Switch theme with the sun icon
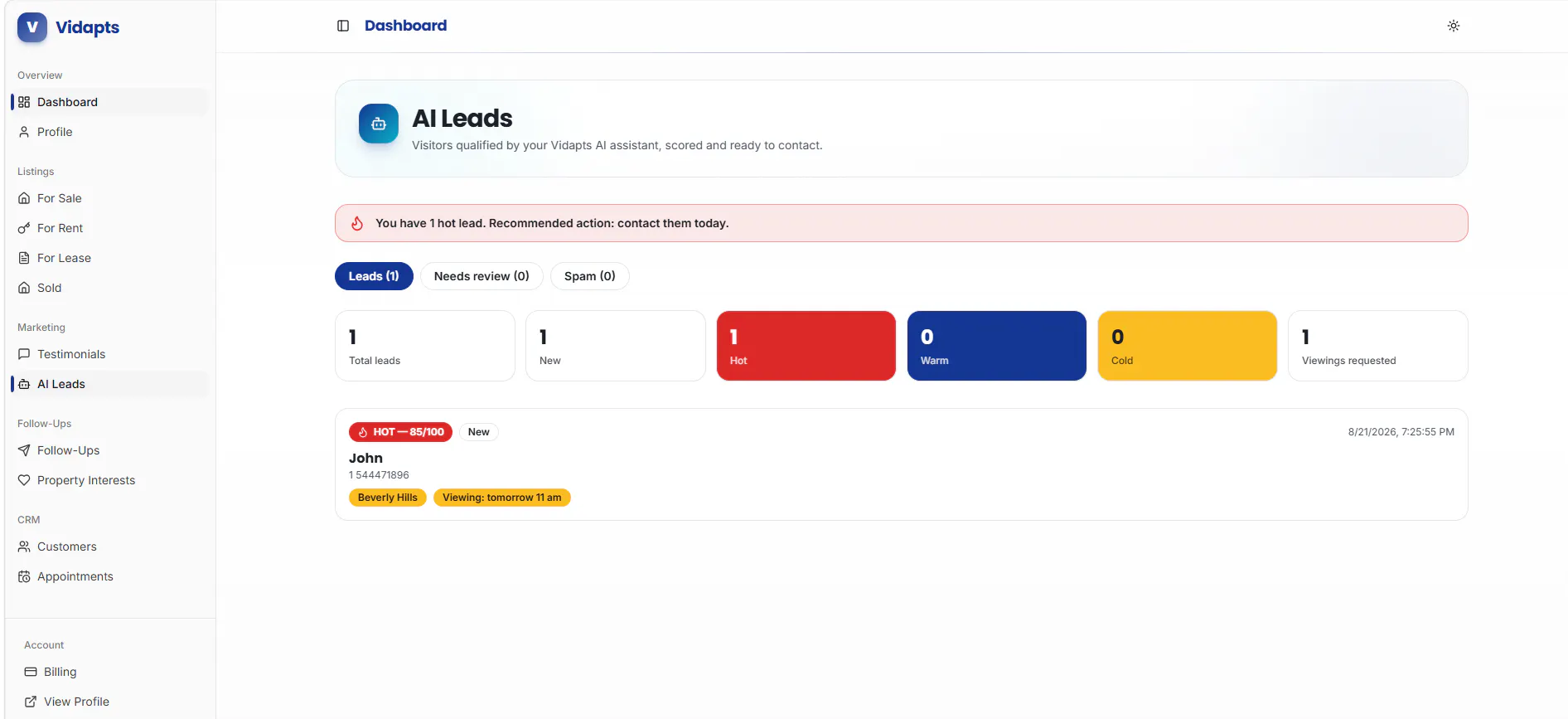 click(x=1454, y=26)
